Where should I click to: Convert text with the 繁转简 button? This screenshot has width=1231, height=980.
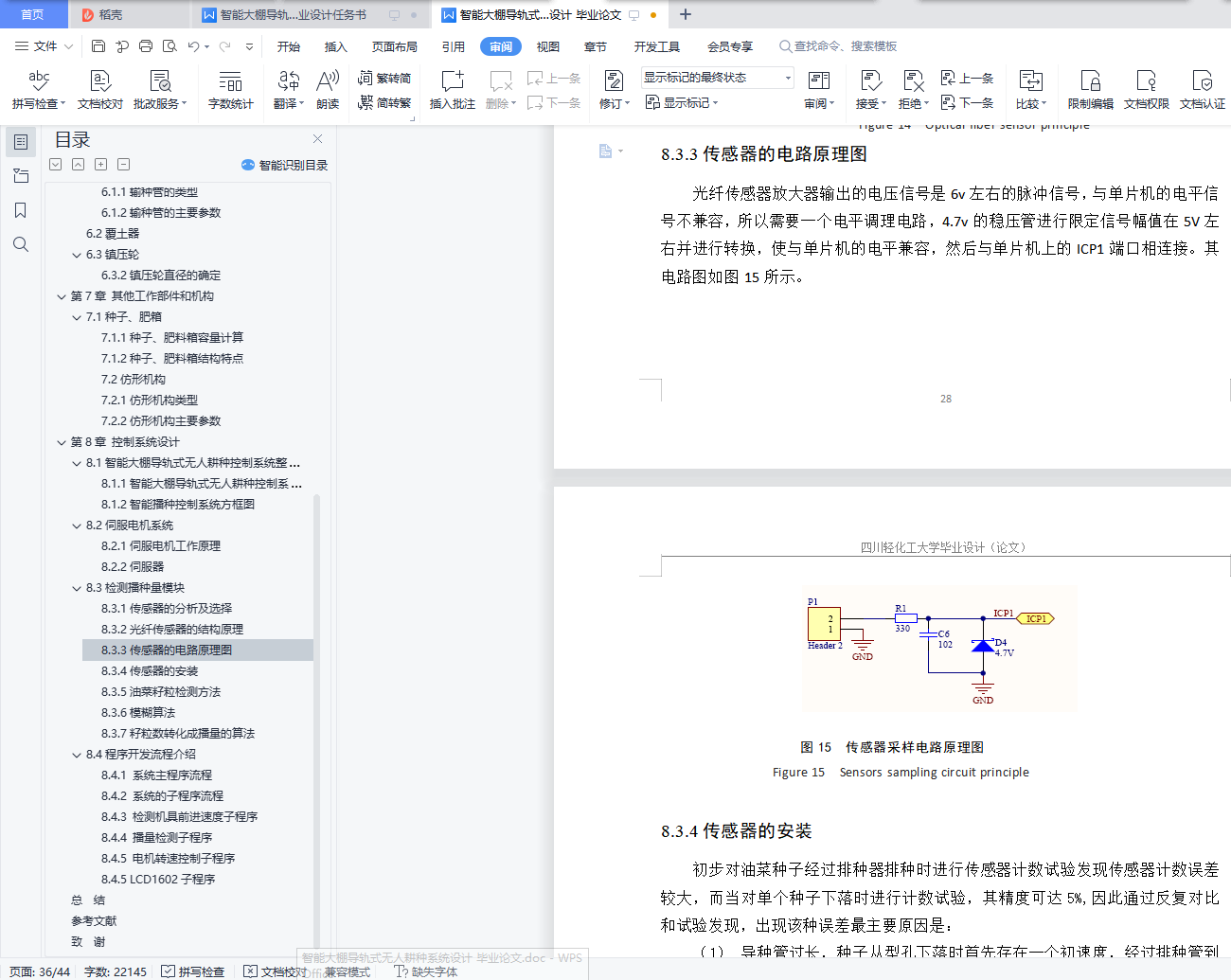tap(384, 78)
